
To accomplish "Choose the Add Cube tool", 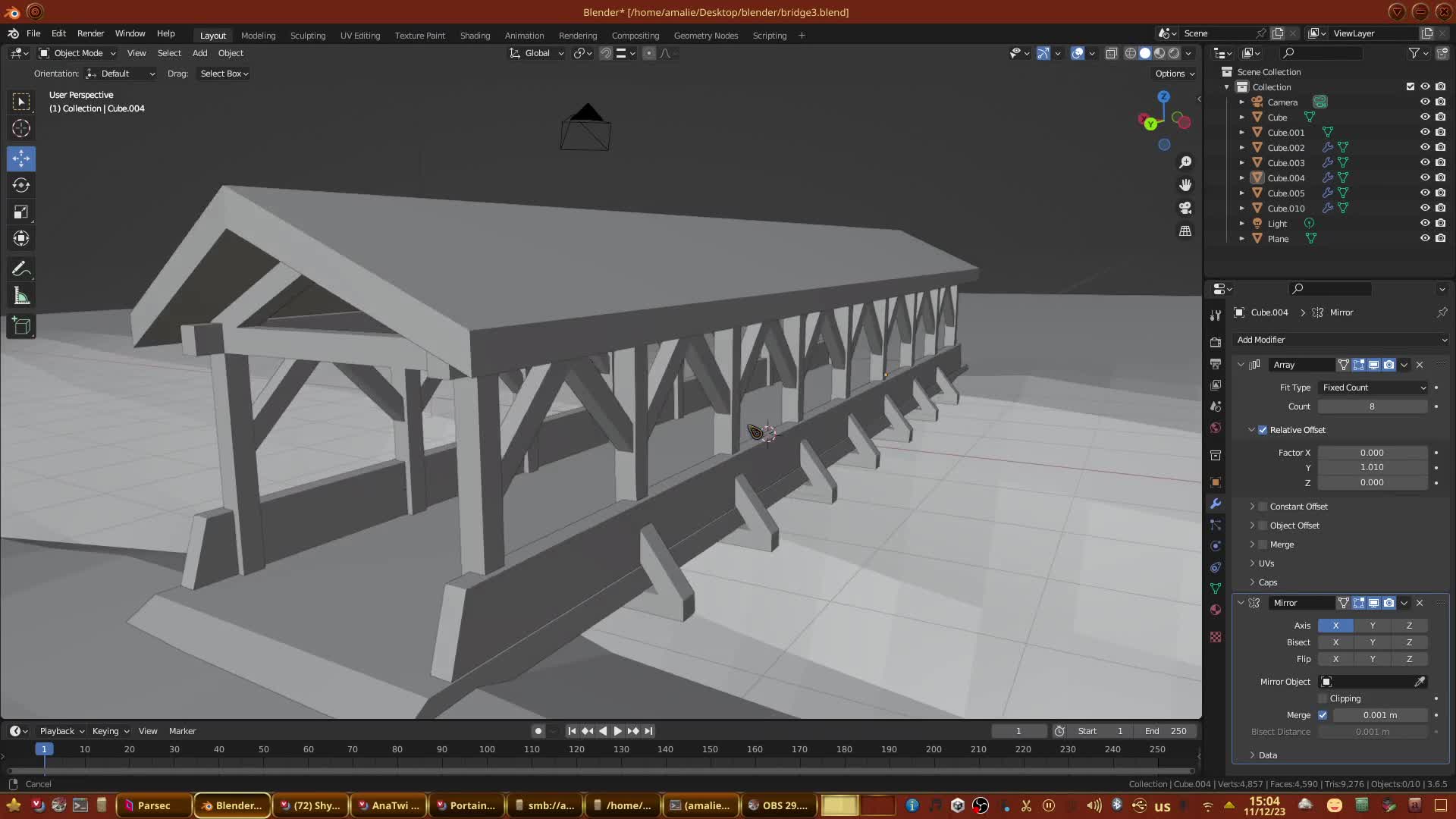I will coord(21,327).
